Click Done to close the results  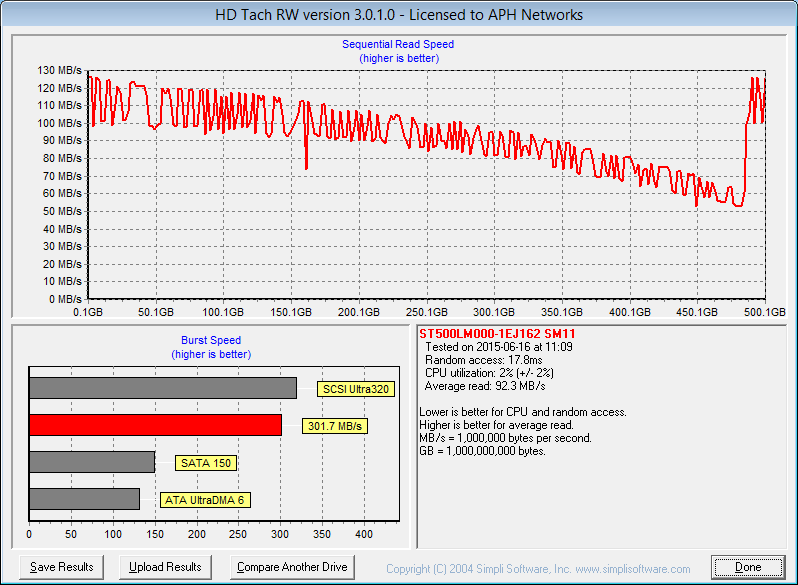(x=748, y=567)
